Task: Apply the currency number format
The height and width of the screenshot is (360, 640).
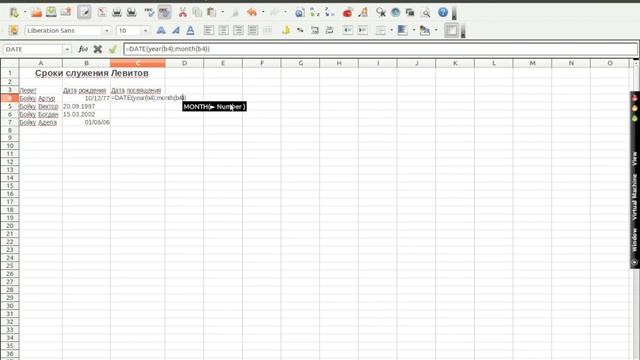Action: tap(286, 30)
